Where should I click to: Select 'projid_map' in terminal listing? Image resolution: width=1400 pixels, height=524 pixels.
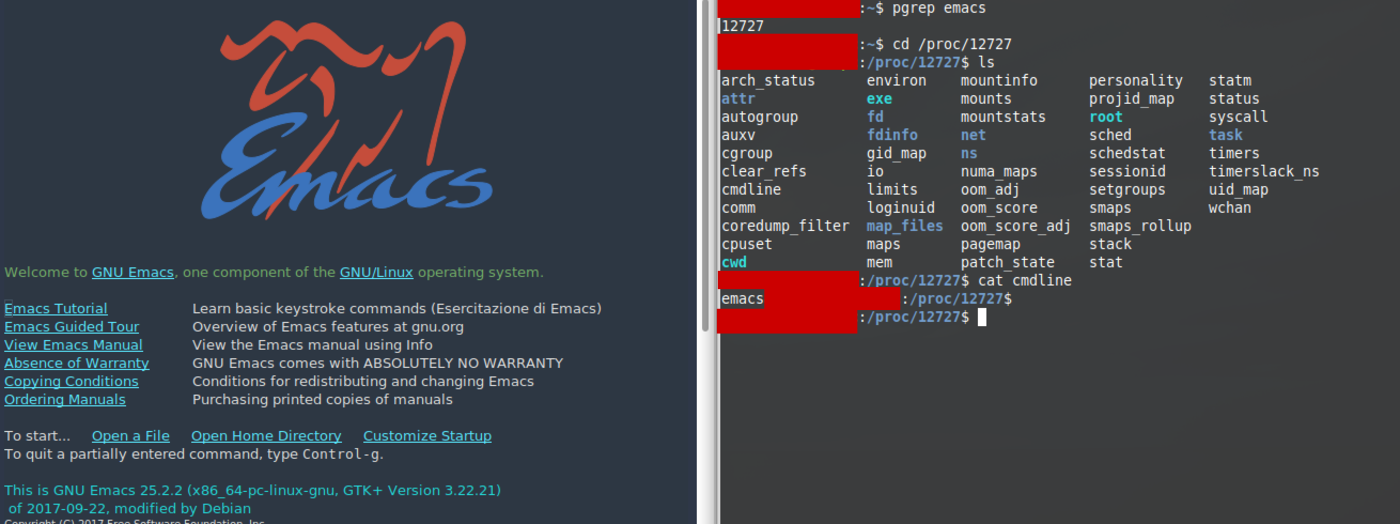[x=1132, y=99]
